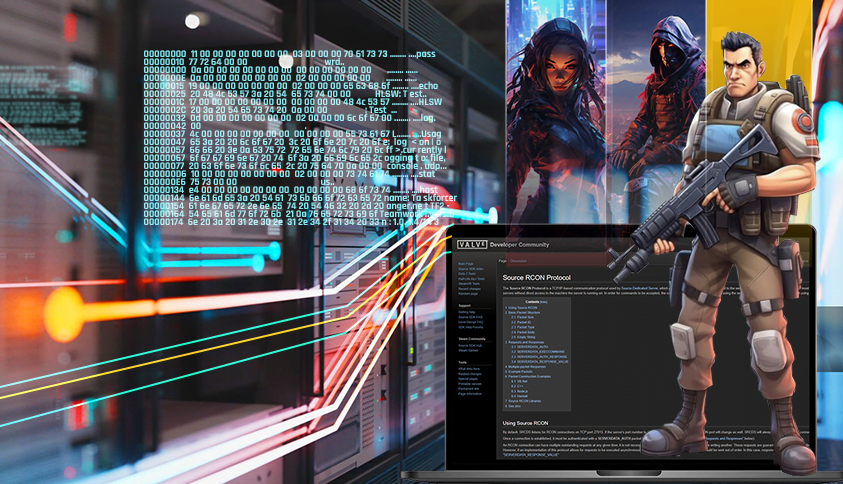Image resolution: width=843 pixels, height=484 pixels.
Task: Jump to 3.3 SERVERDATA_AUTH_RESPONSE
Action: click(x=539, y=357)
